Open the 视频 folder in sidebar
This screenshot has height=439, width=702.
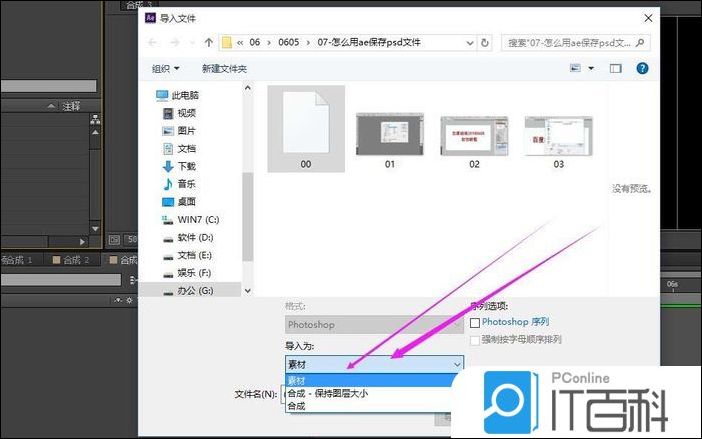179,113
